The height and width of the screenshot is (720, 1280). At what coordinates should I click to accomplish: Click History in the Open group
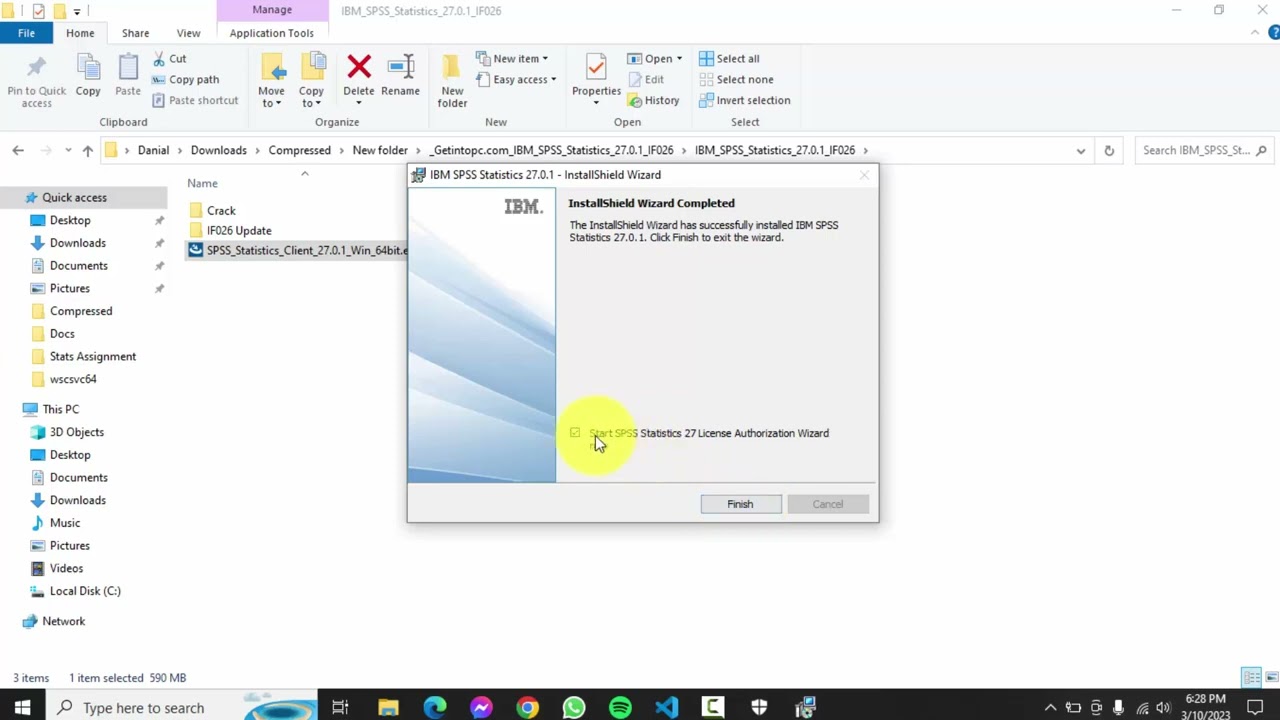point(653,101)
